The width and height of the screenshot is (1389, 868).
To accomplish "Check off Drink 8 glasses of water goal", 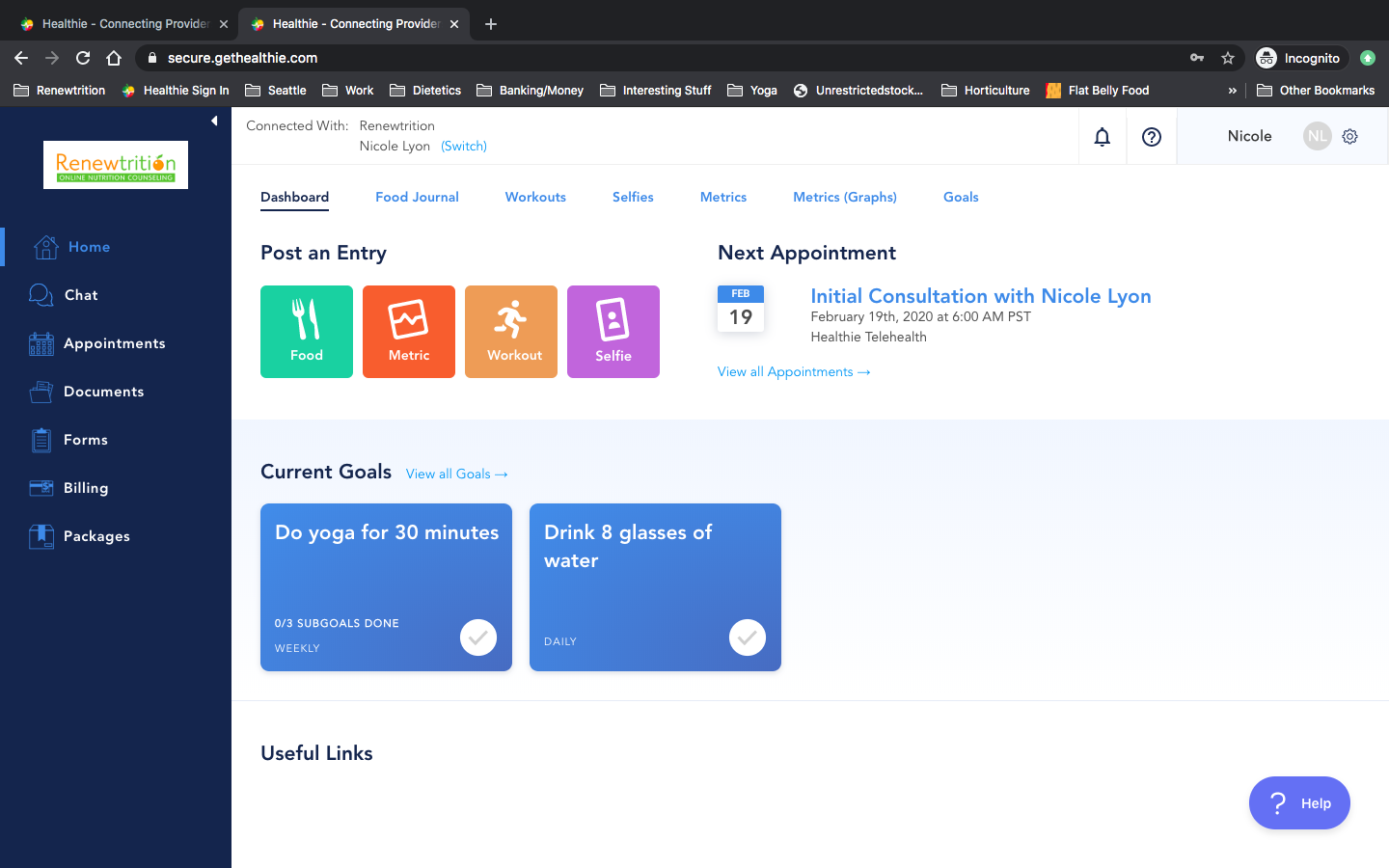I will 748,637.
